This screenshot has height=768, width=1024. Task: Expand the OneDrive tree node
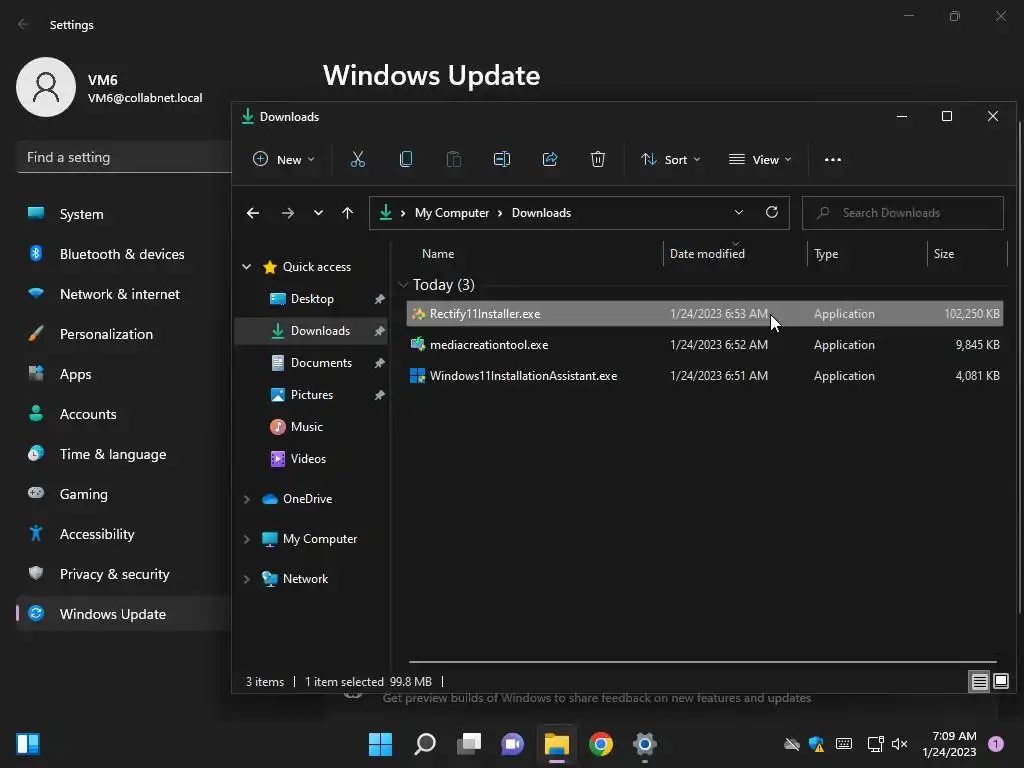click(x=247, y=499)
